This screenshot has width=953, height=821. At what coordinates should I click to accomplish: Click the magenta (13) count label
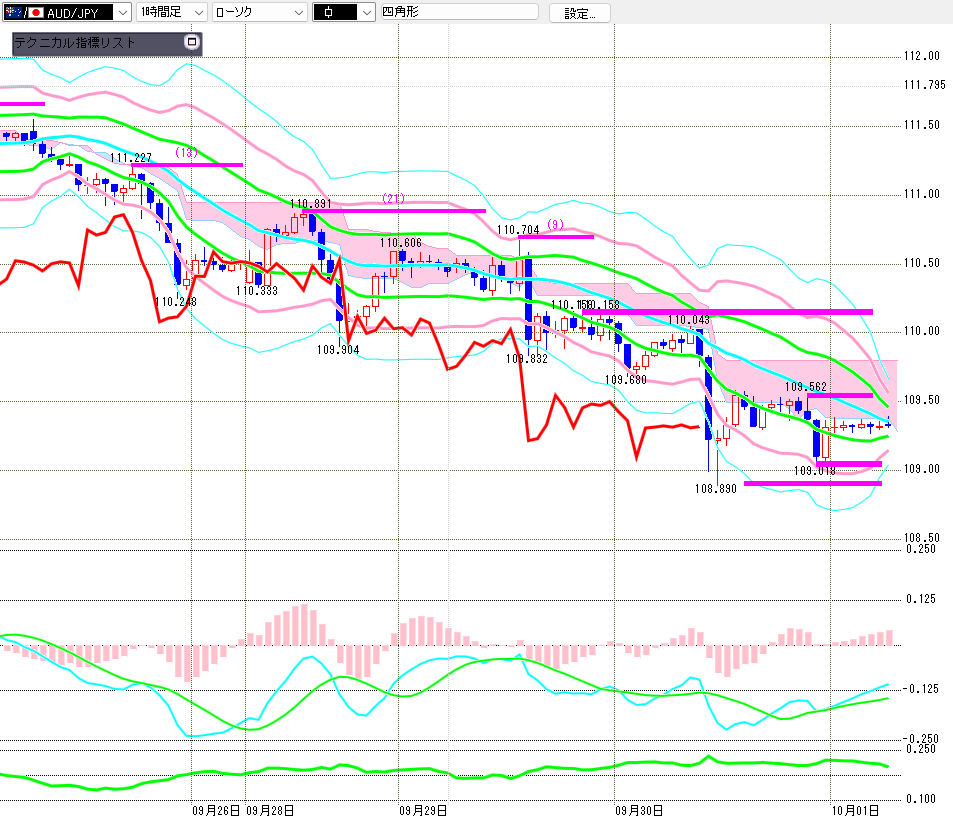pos(187,153)
